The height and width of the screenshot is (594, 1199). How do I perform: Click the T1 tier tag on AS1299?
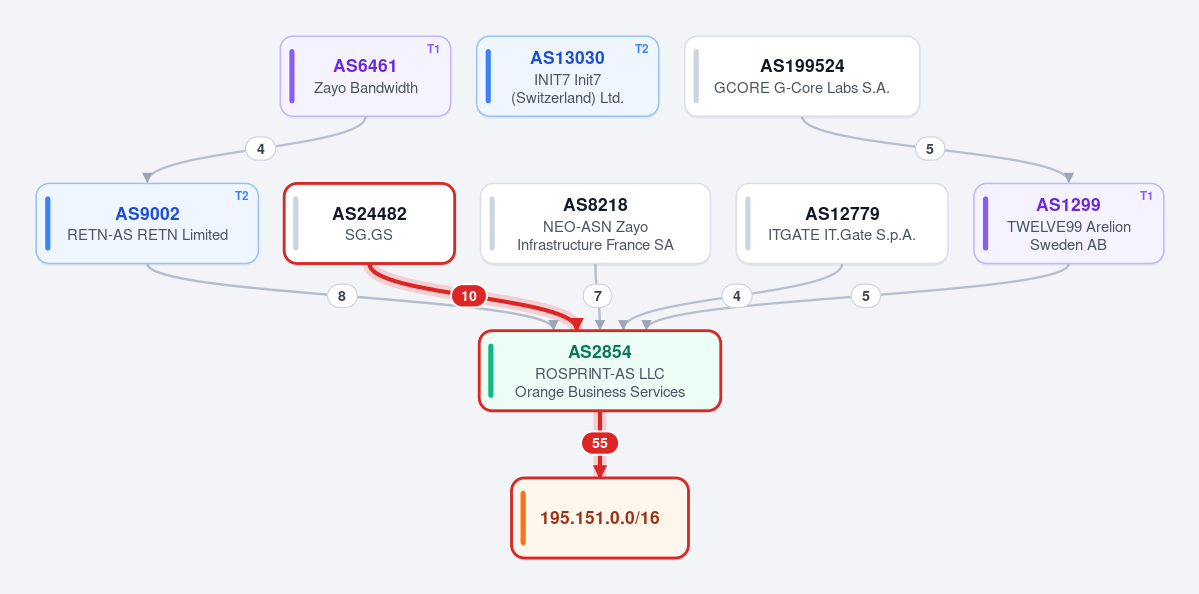pos(1146,196)
